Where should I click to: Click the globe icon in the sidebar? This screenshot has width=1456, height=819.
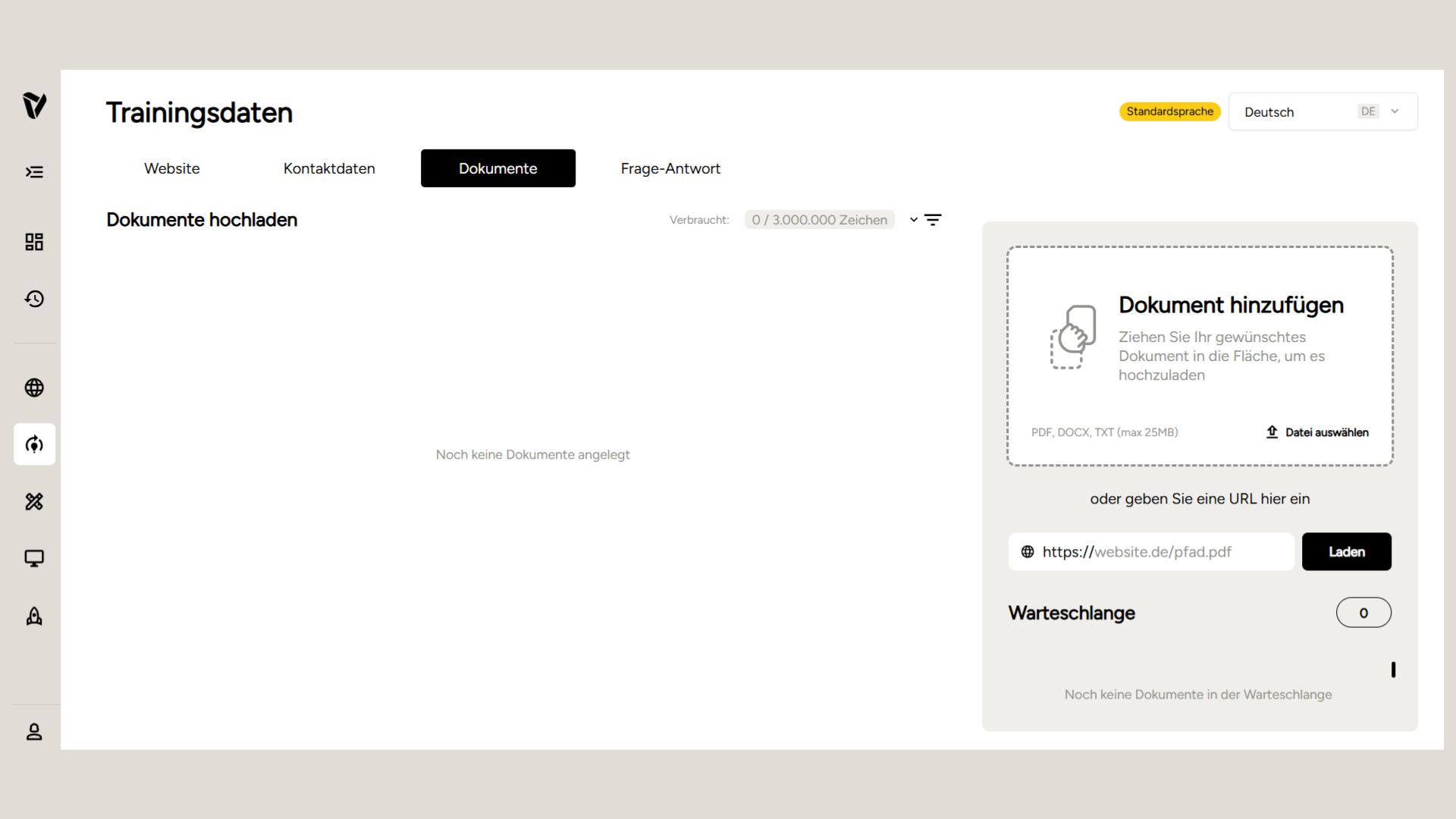pyautogui.click(x=34, y=388)
